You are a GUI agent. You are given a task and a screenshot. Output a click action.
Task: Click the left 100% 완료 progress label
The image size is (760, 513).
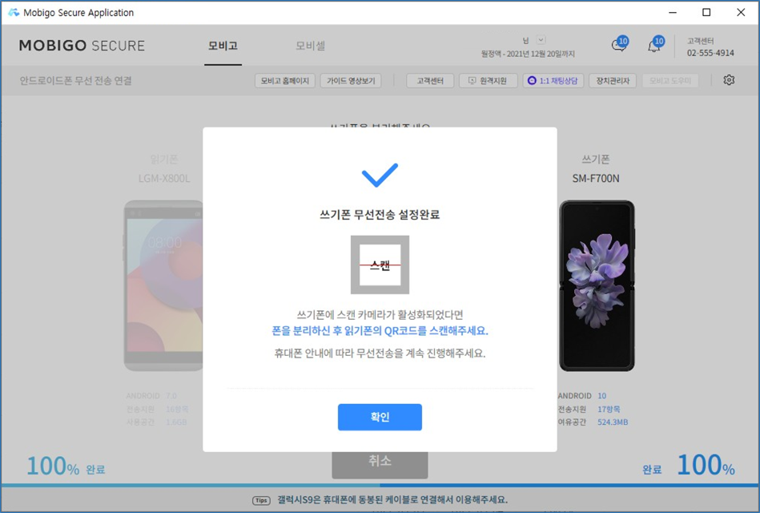[x=66, y=466]
